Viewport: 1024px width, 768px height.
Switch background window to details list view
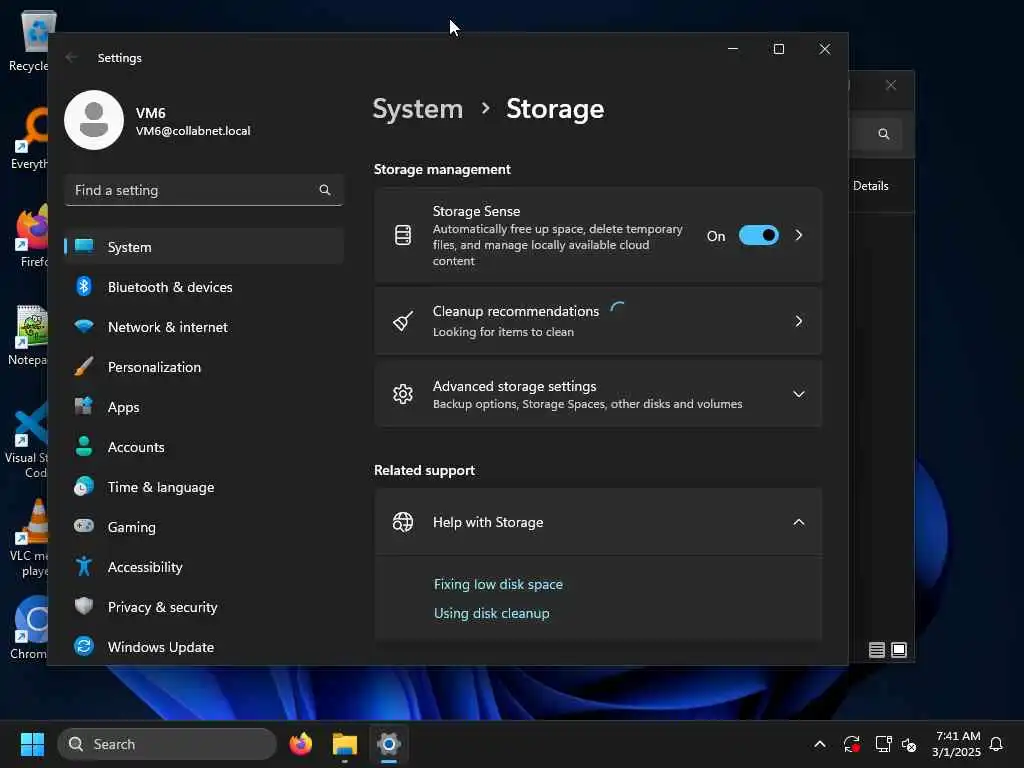tap(876, 650)
